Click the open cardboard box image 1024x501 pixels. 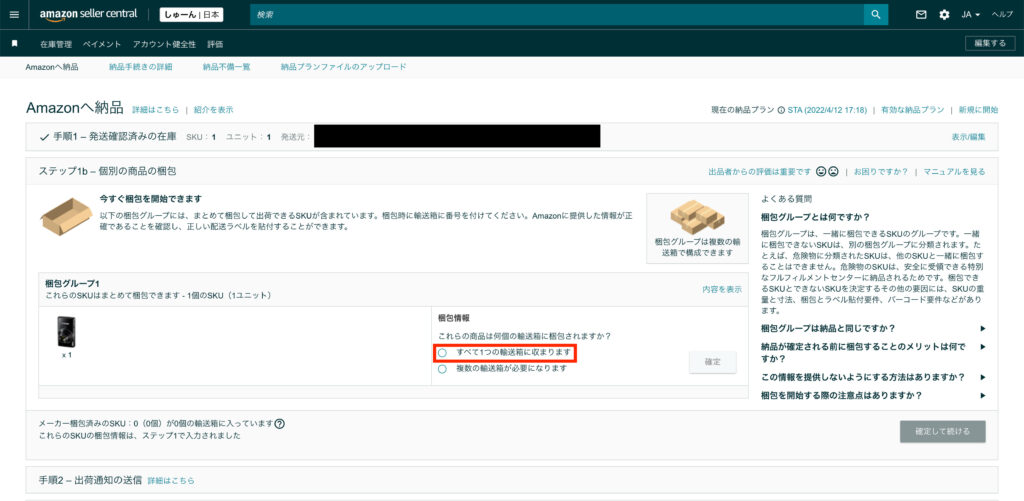coord(66,216)
